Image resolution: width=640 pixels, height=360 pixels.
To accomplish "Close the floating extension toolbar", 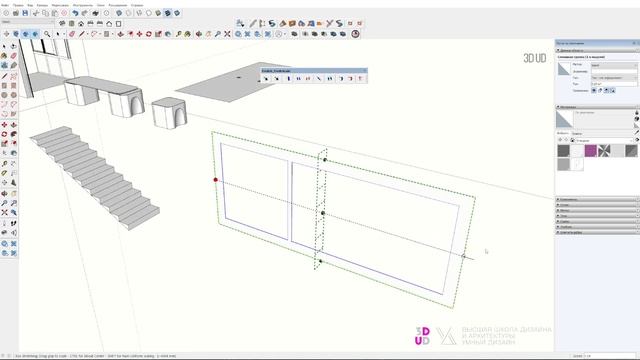I will pyautogui.click(x=364, y=71).
